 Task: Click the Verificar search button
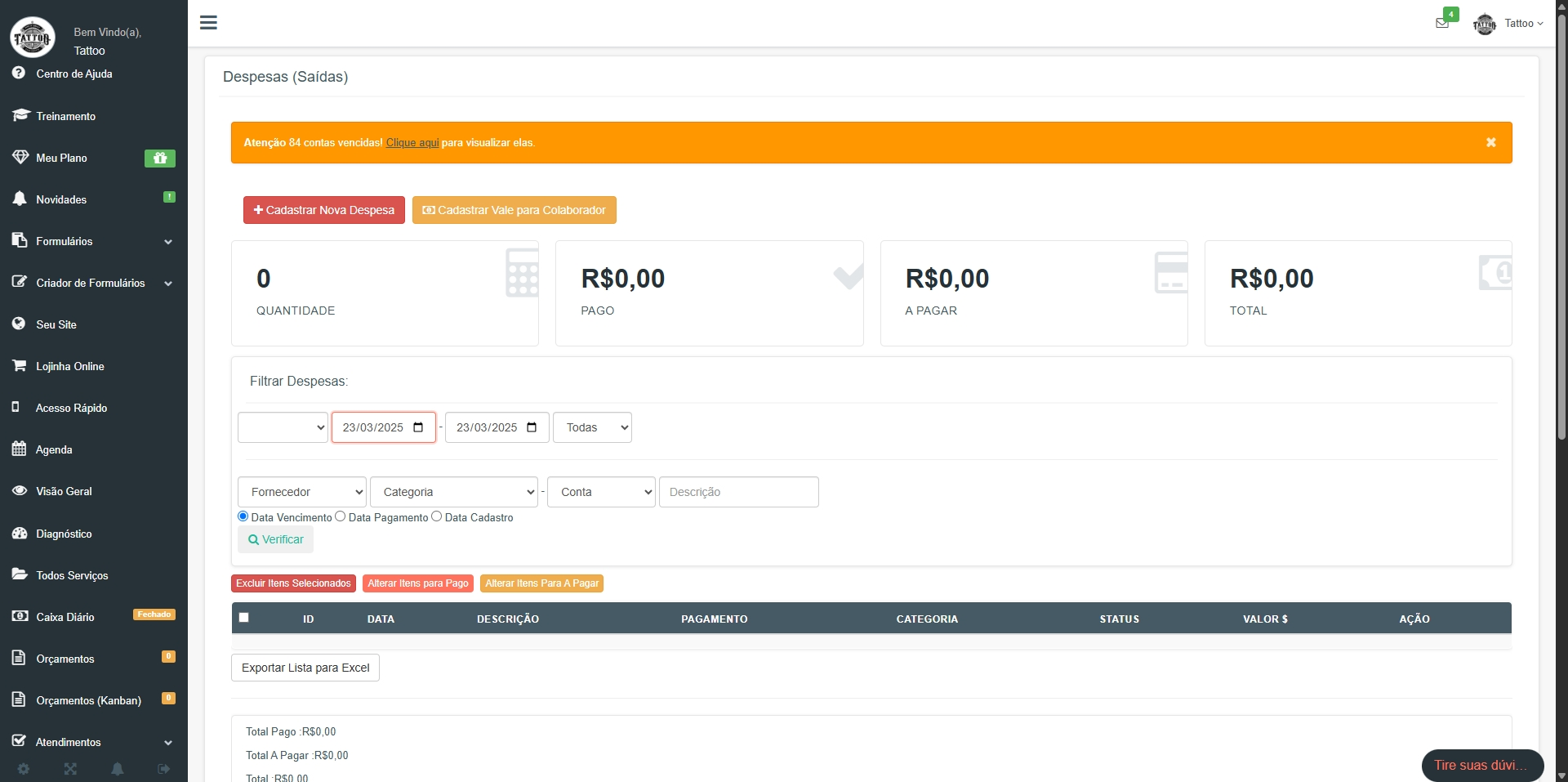(276, 539)
